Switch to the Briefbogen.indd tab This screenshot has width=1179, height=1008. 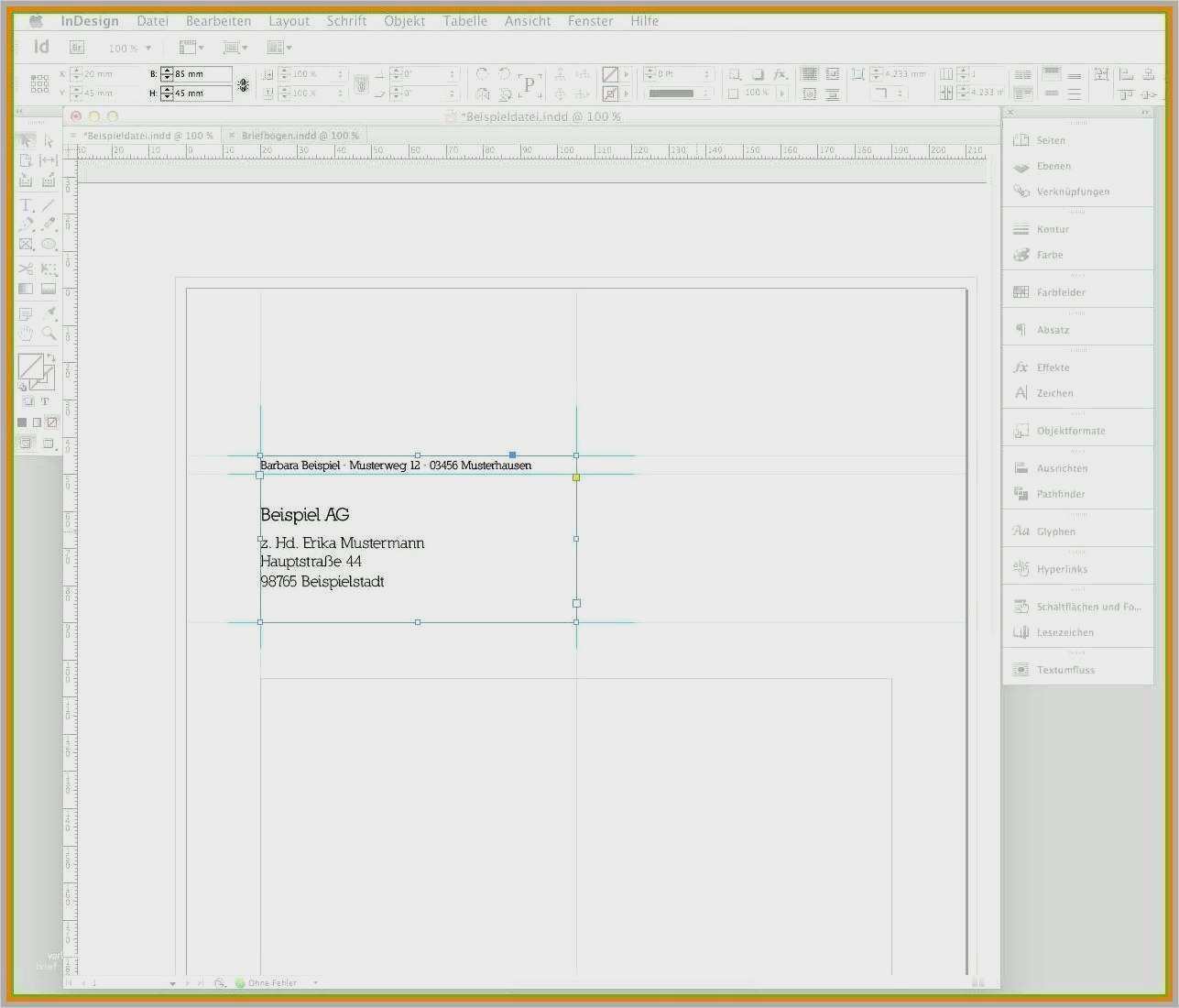click(x=300, y=136)
